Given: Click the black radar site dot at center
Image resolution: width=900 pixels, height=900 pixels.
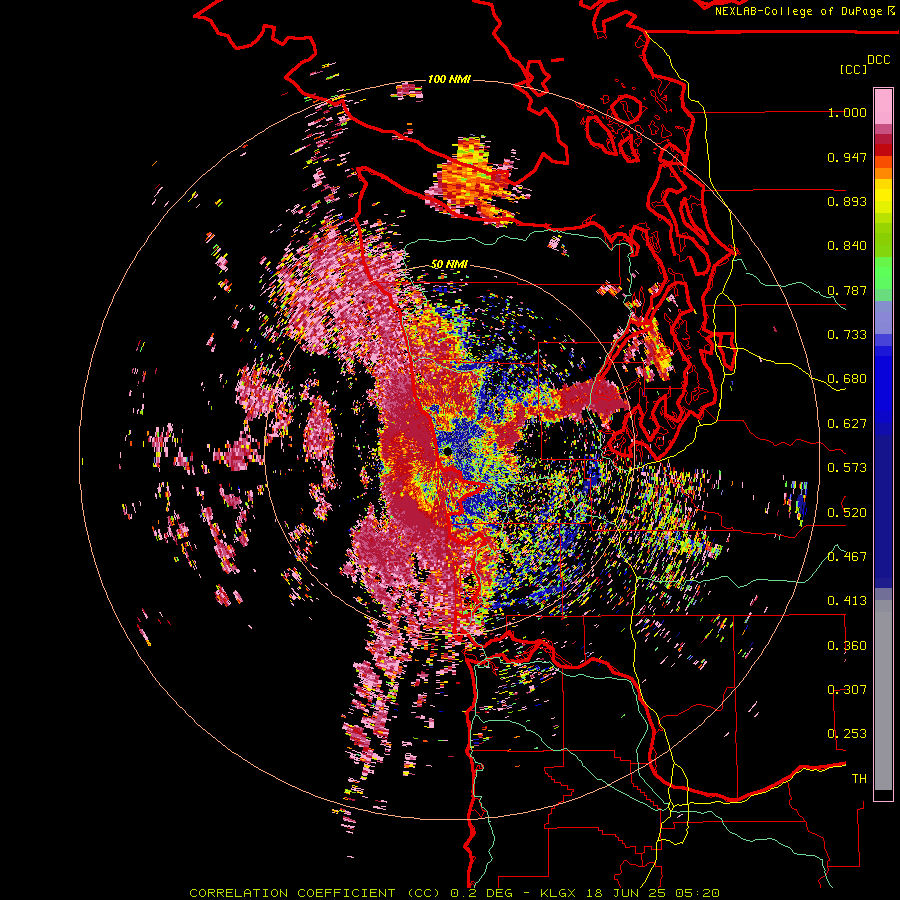Looking at the screenshot, I should pos(447,452).
